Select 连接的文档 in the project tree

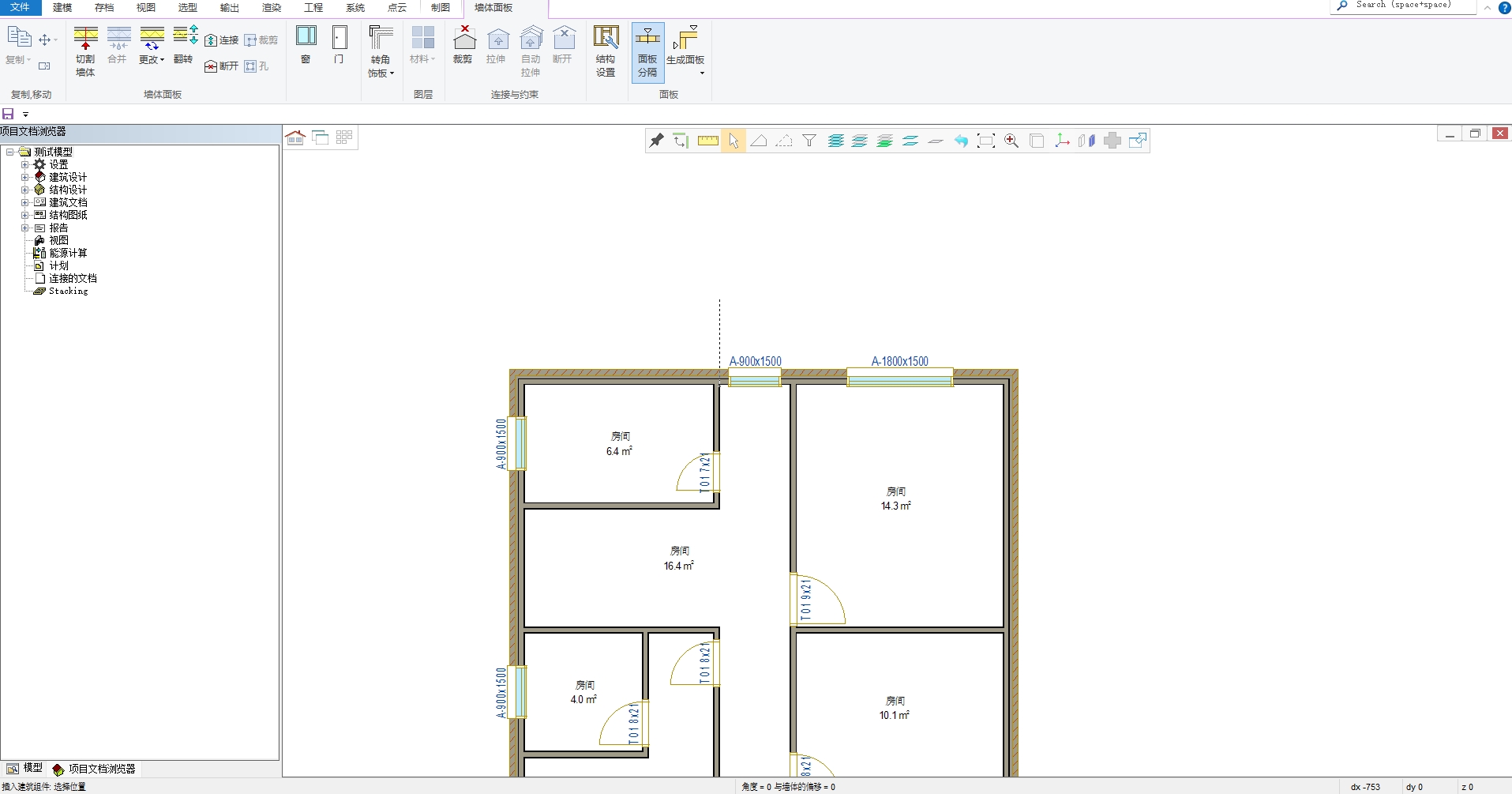[73, 278]
